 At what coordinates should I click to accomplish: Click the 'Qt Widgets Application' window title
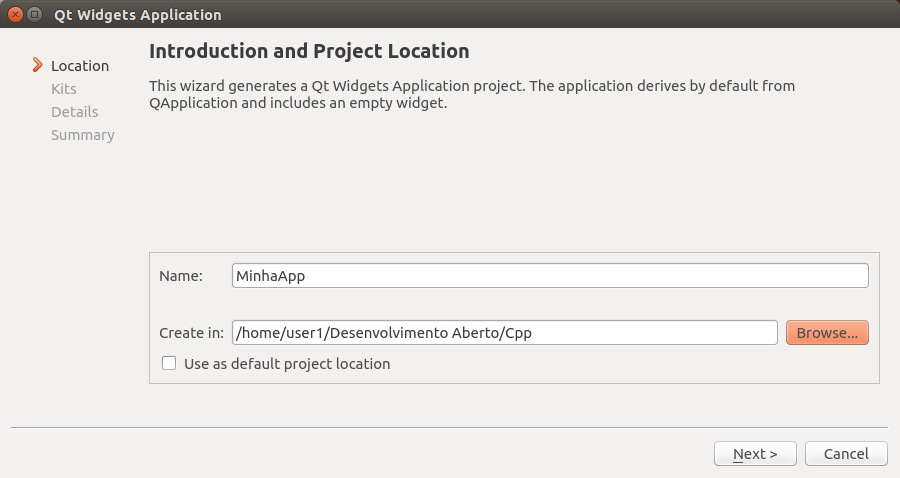pyautogui.click(x=138, y=15)
